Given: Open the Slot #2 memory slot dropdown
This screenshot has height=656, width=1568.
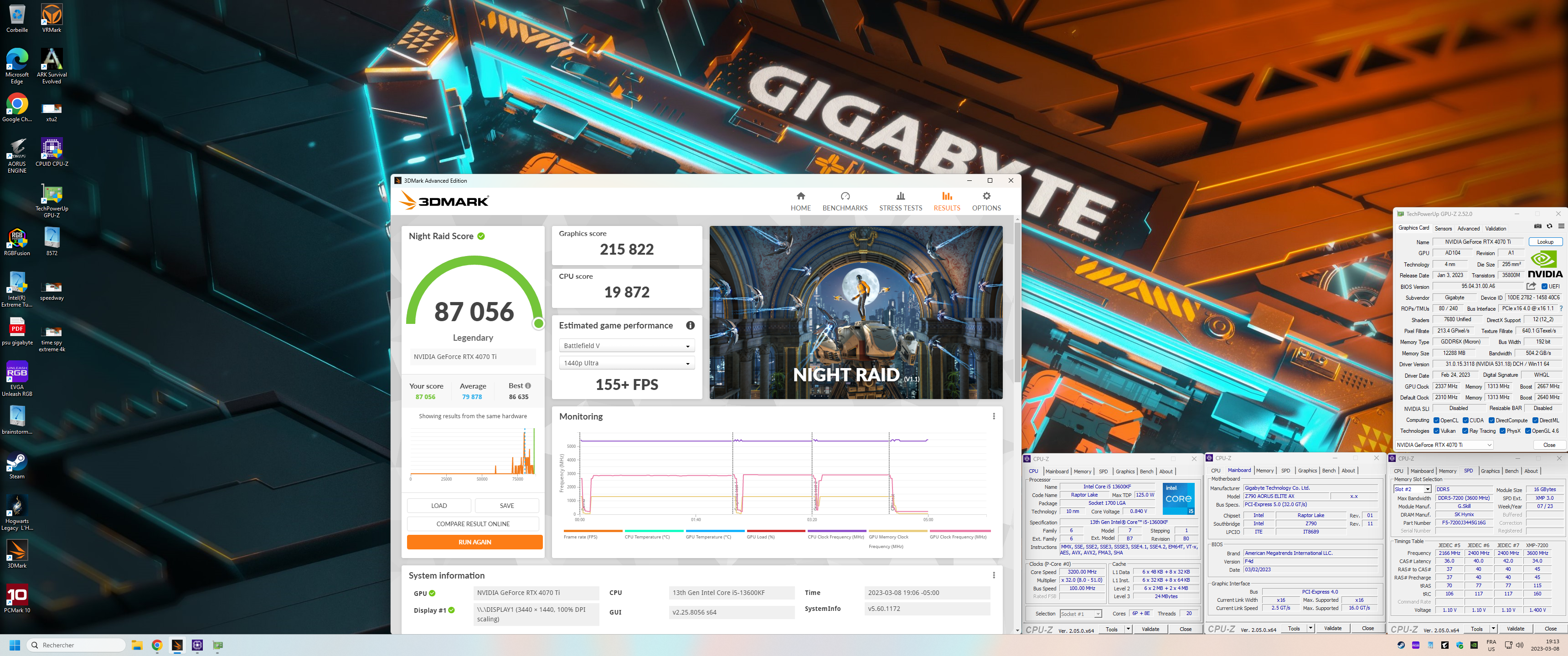Looking at the screenshot, I should click(x=1412, y=489).
